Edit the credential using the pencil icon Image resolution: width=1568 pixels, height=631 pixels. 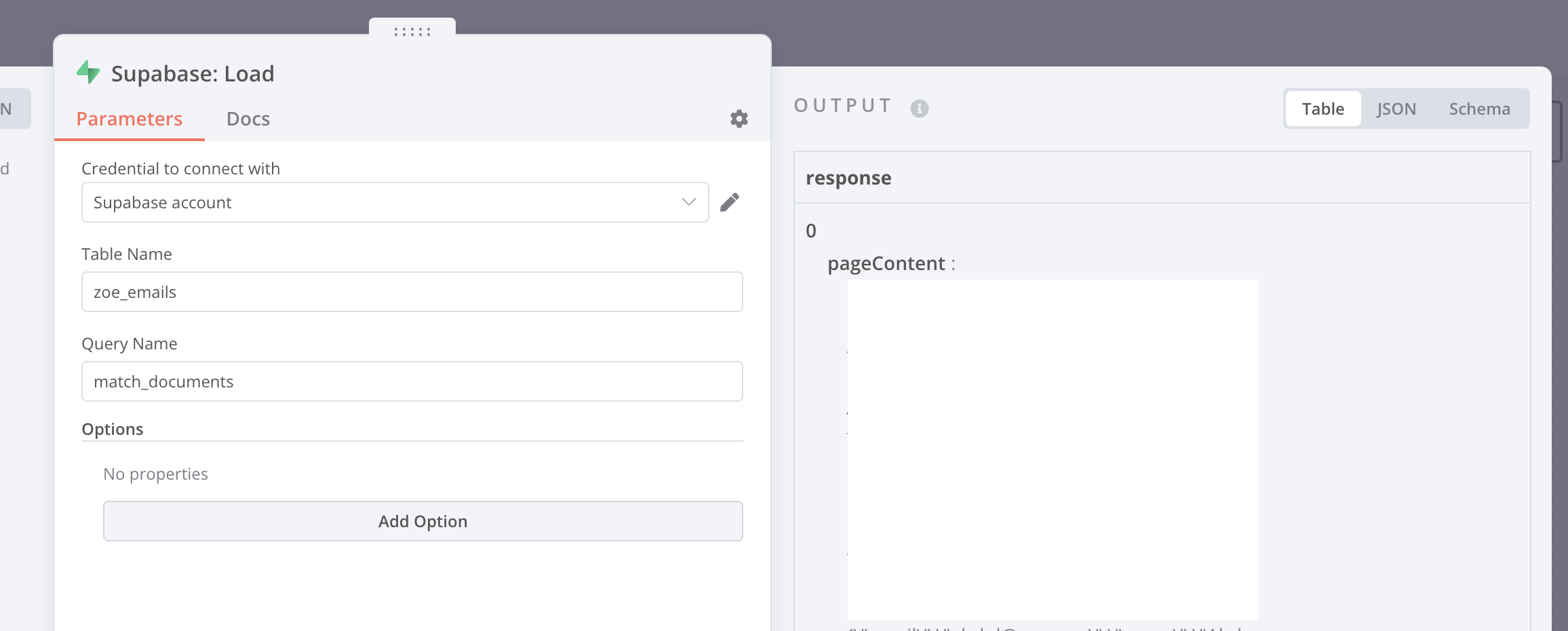point(730,202)
